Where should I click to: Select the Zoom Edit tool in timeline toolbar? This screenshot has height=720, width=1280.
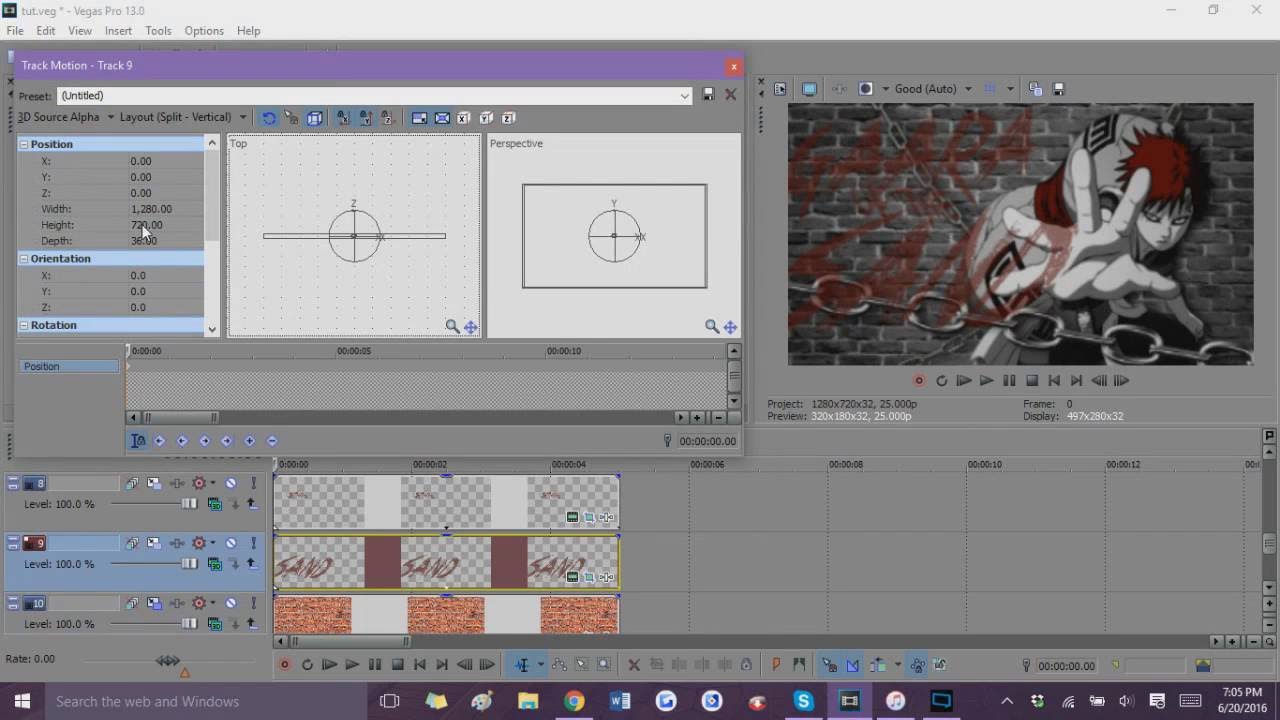[x=604, y=665]
